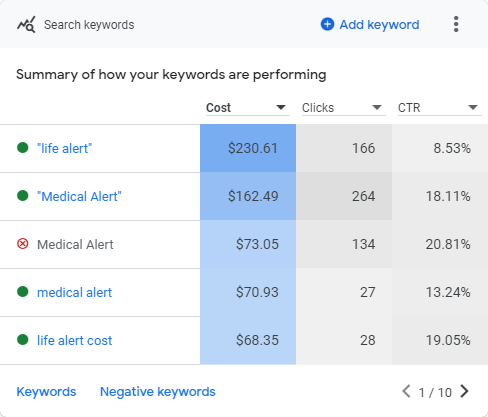The width and height of the screenshot is (488, 417).
Task: Click green status dot for medical alert
Action: coord(23,292)
